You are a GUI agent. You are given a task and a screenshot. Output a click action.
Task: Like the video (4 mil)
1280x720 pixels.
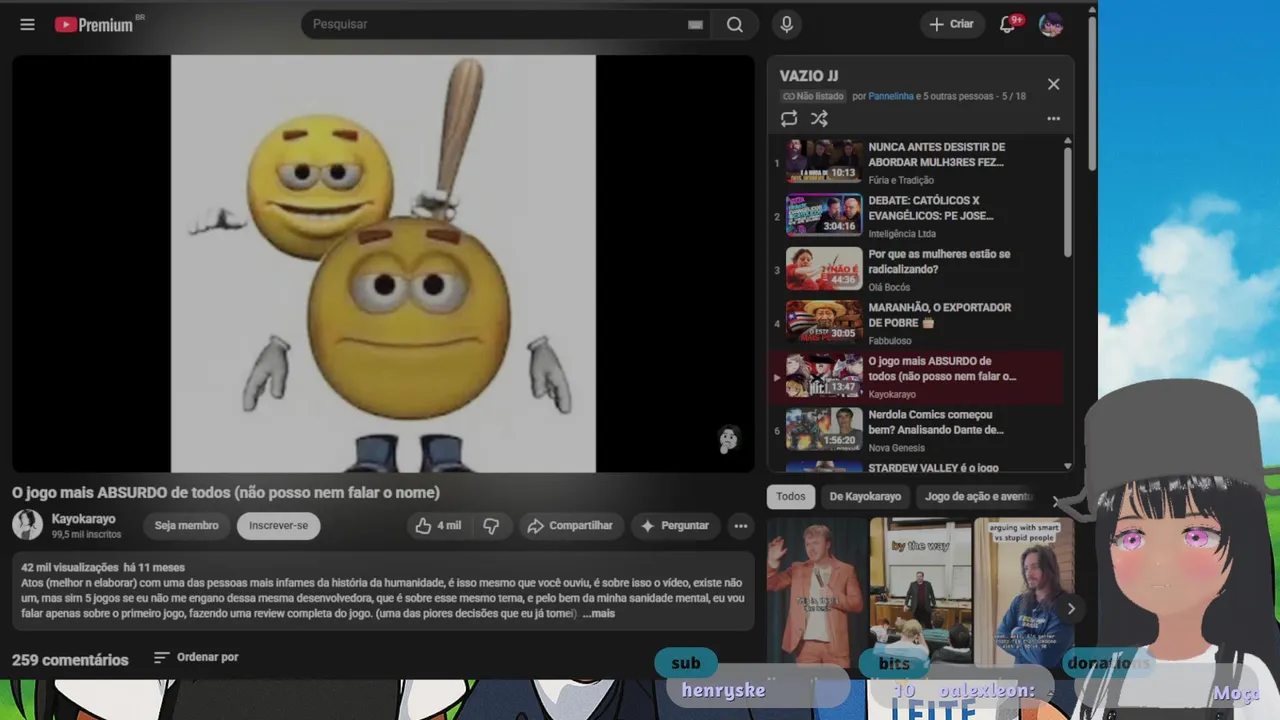coord(438,526)
